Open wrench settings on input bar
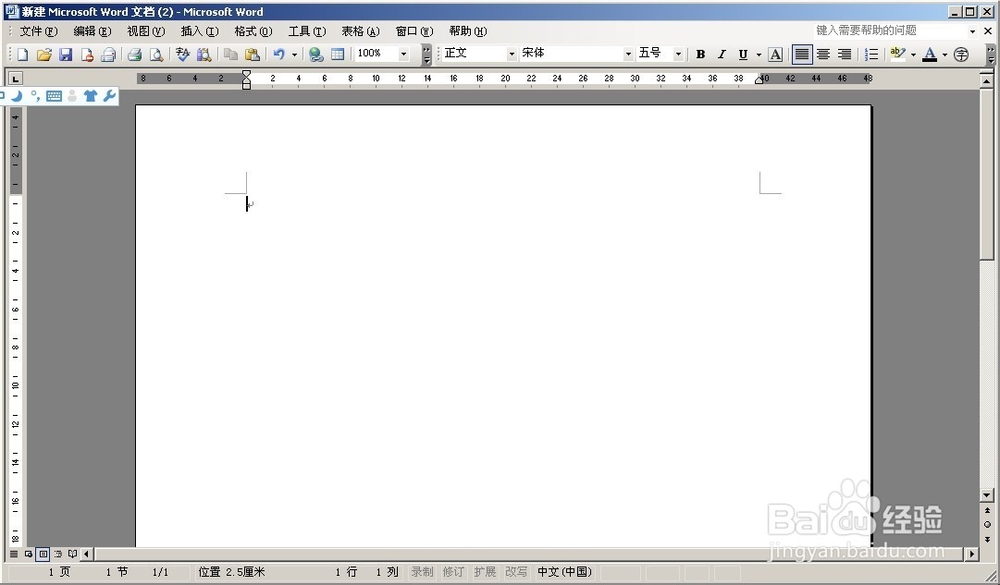Screen dimensions: 1000x585 (x=108, y=96)
